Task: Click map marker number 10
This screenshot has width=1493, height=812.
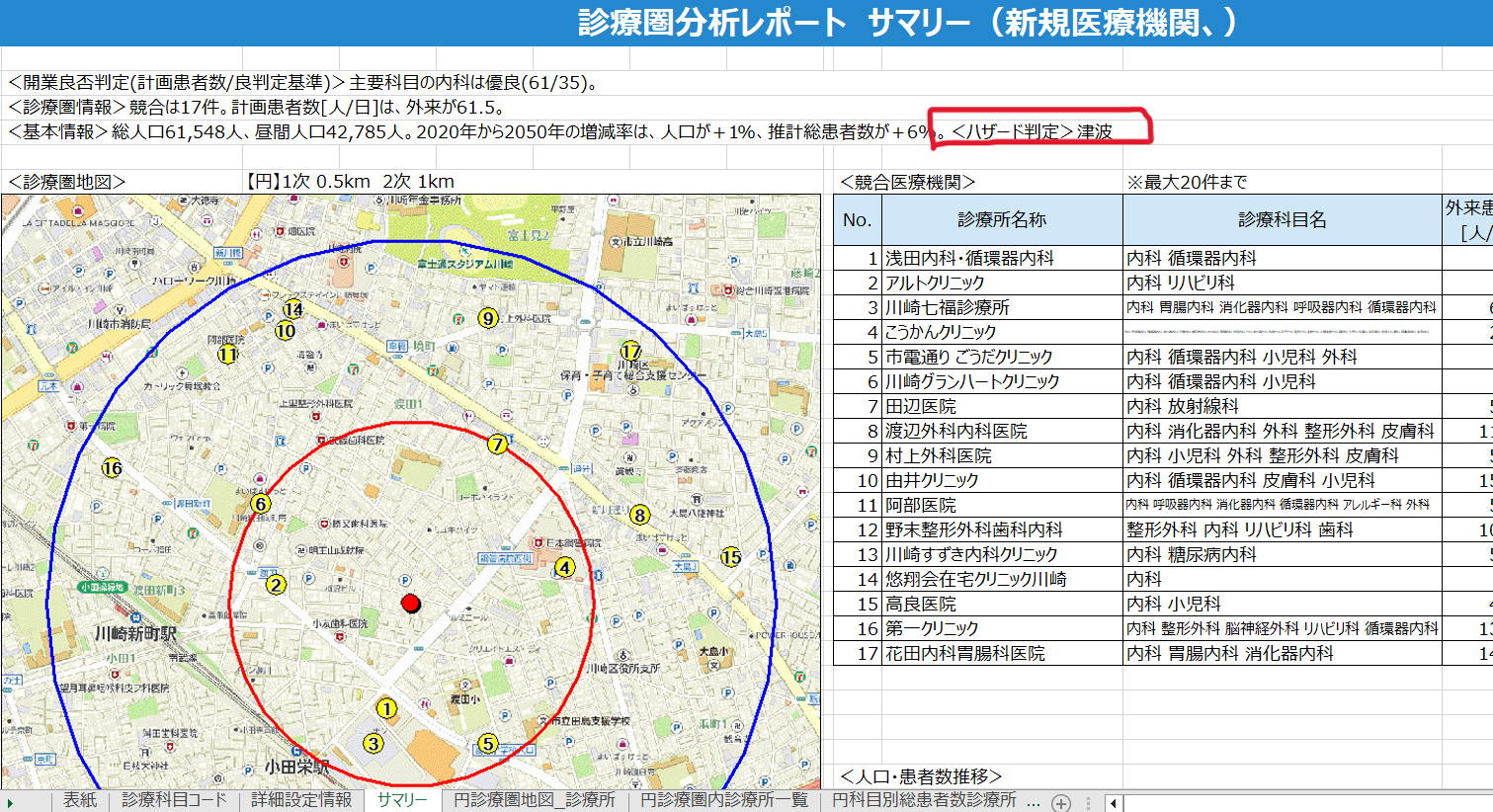Action: click(x=286, y=331)
